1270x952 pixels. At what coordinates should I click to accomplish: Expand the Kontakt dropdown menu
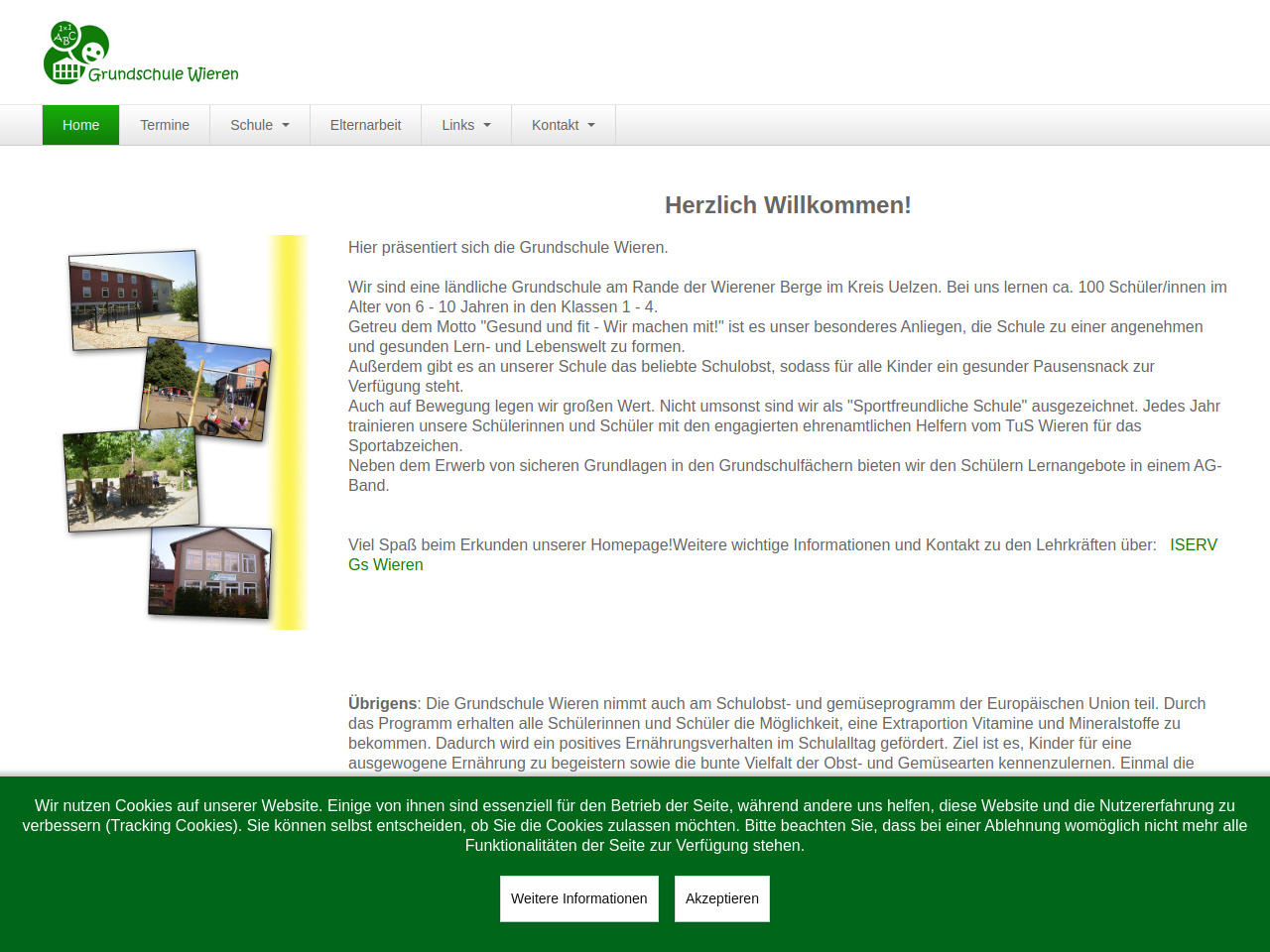pos(563,125)
